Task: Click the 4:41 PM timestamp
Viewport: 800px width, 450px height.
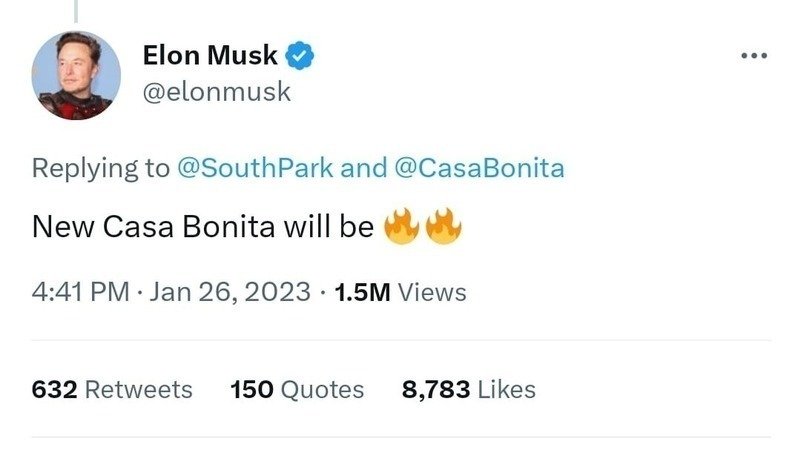Action: coord(80,292)
